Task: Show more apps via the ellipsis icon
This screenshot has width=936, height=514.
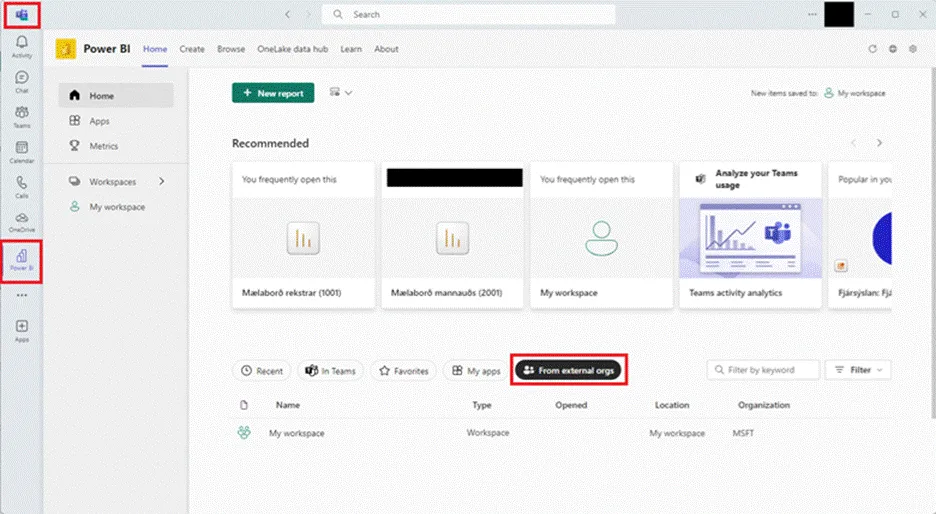Action: [21, 295]
